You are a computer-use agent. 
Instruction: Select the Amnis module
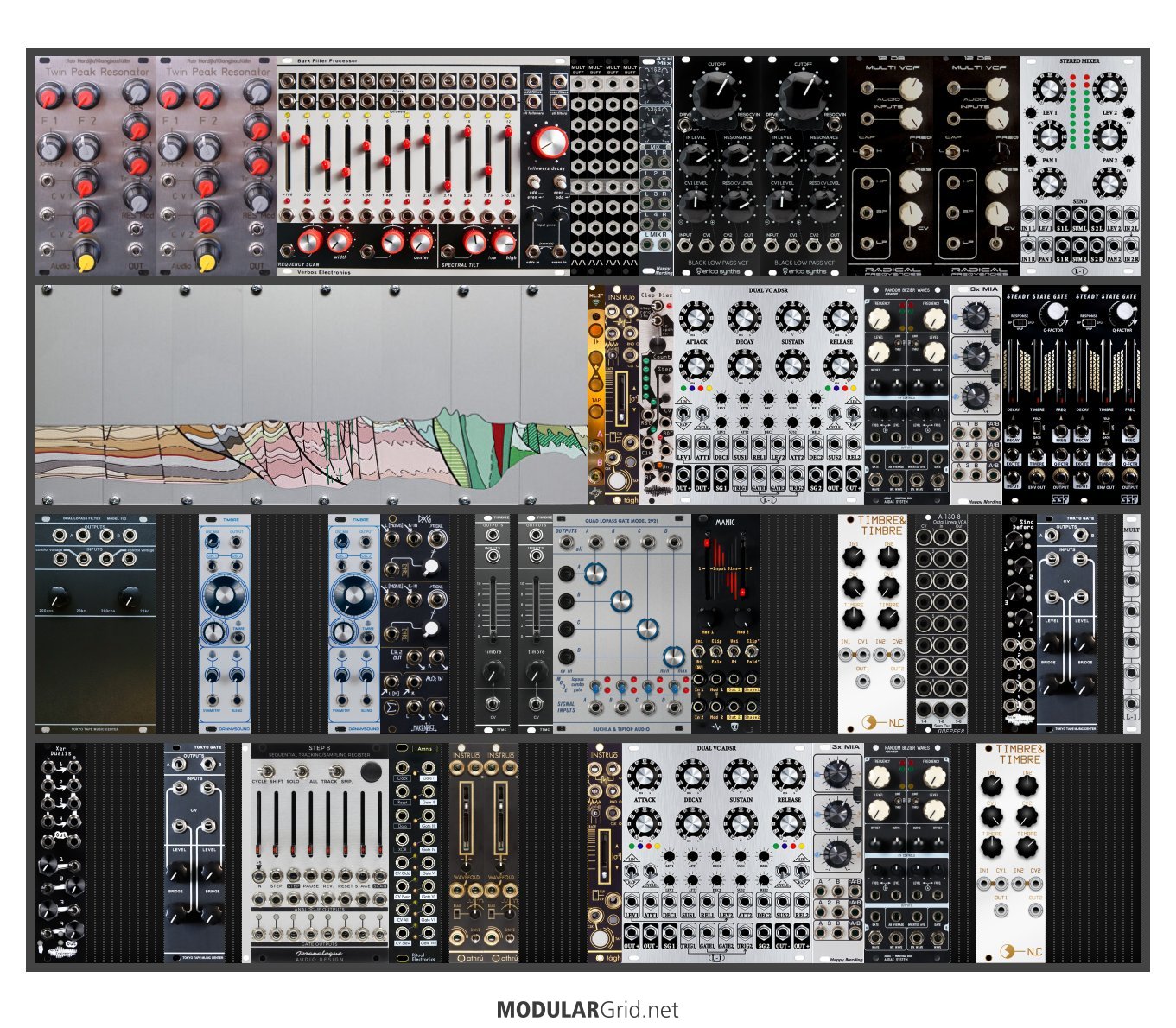[415, 853]
